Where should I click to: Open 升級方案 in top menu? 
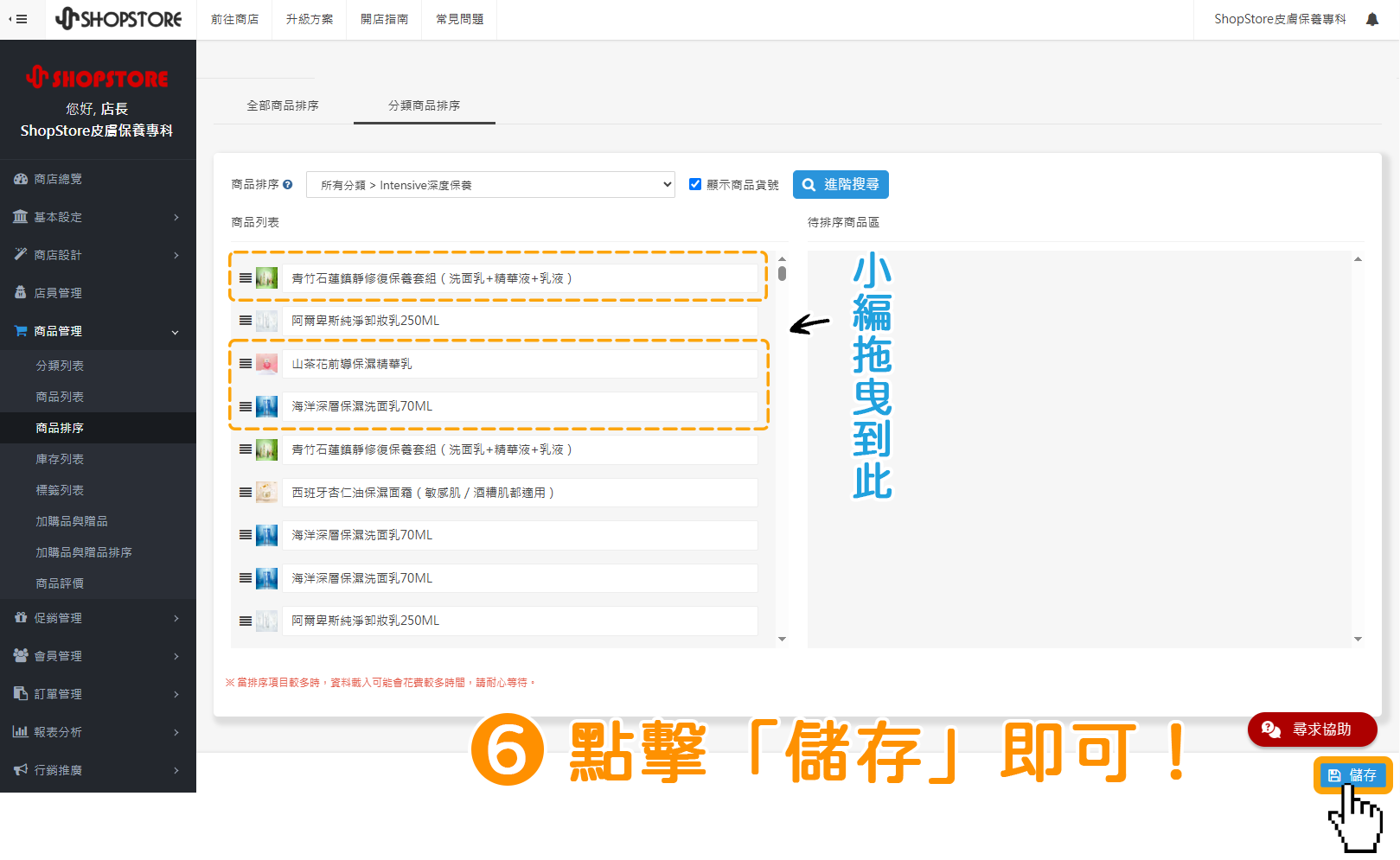tap(310, 19)
